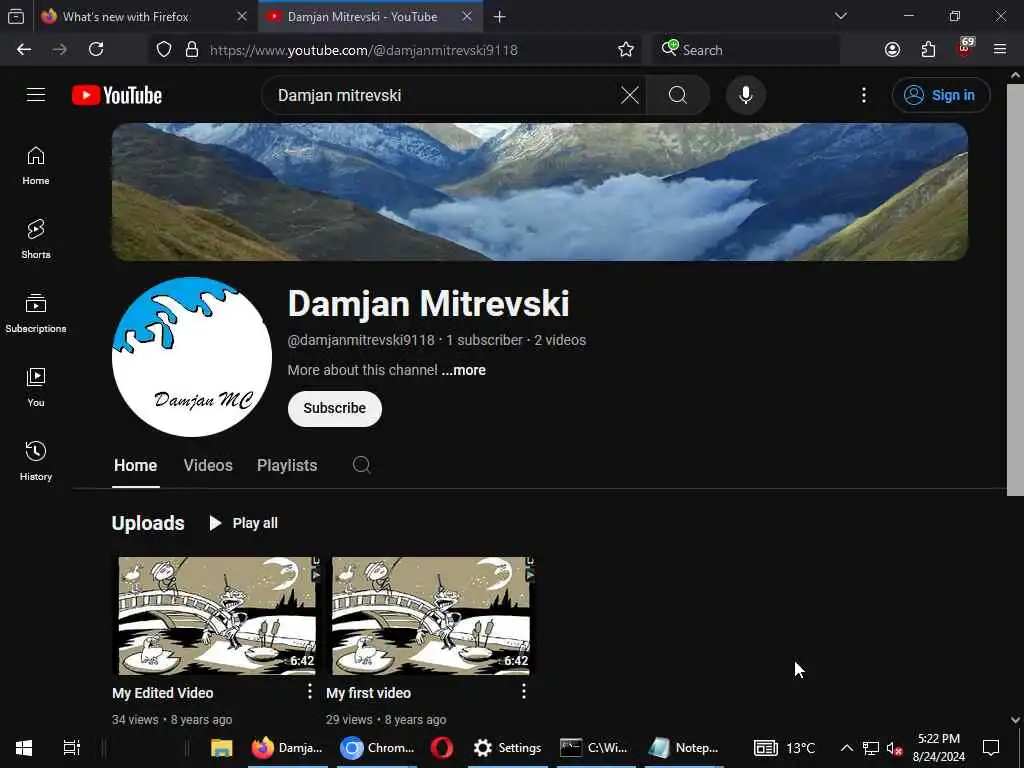This screenshot has width=1024, height=768.
Task: Start voice search with microphone icon
Action: point(746,95)
